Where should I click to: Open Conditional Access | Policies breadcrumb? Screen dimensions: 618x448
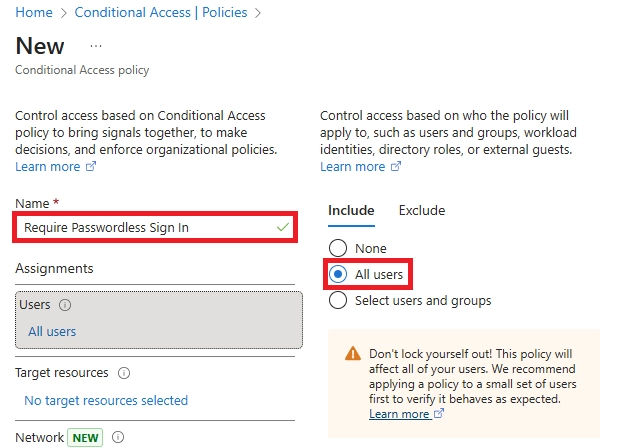160,13
